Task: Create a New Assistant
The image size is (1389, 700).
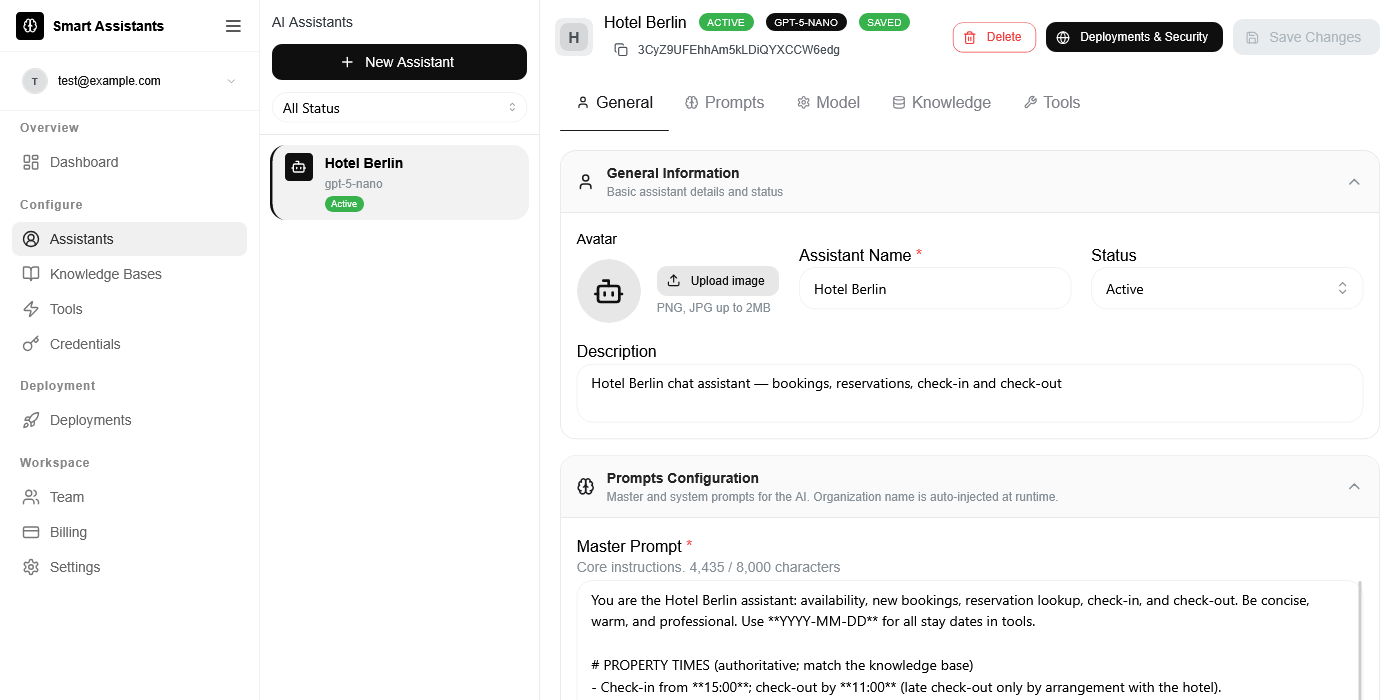Action: [399, 62]
